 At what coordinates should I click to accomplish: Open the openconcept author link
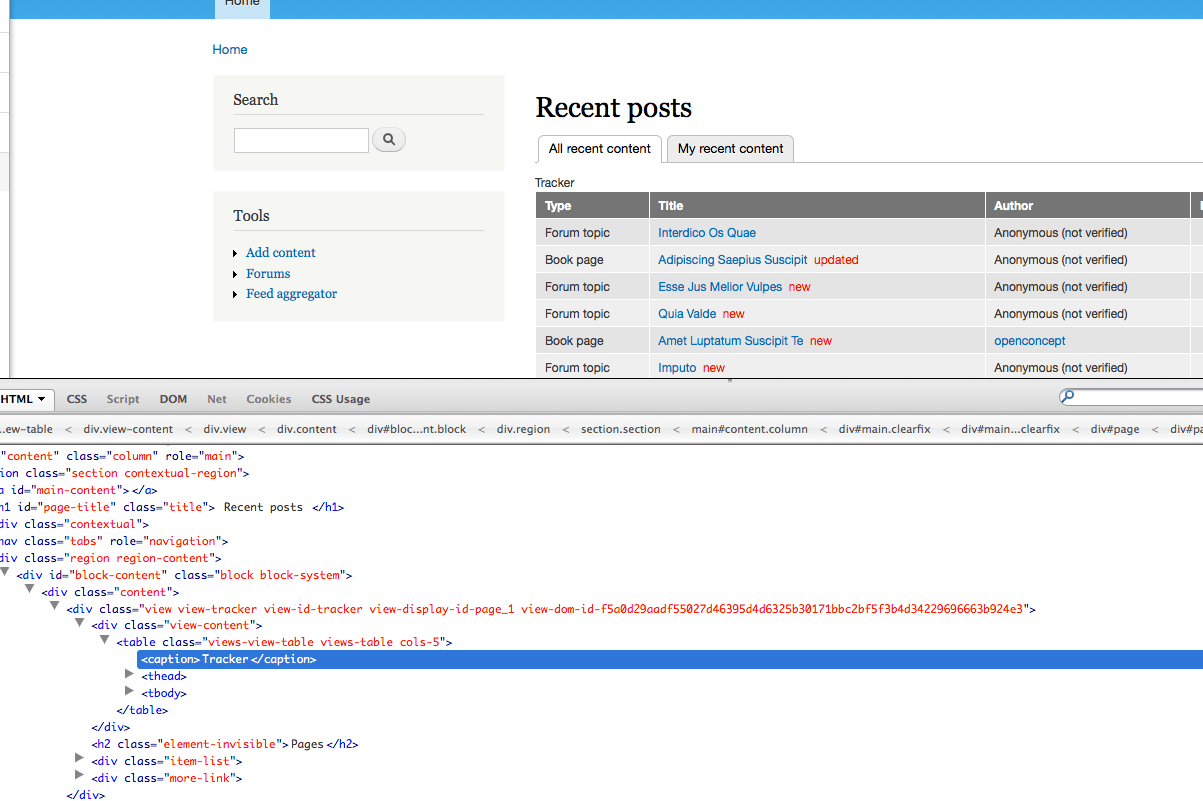1030,341
